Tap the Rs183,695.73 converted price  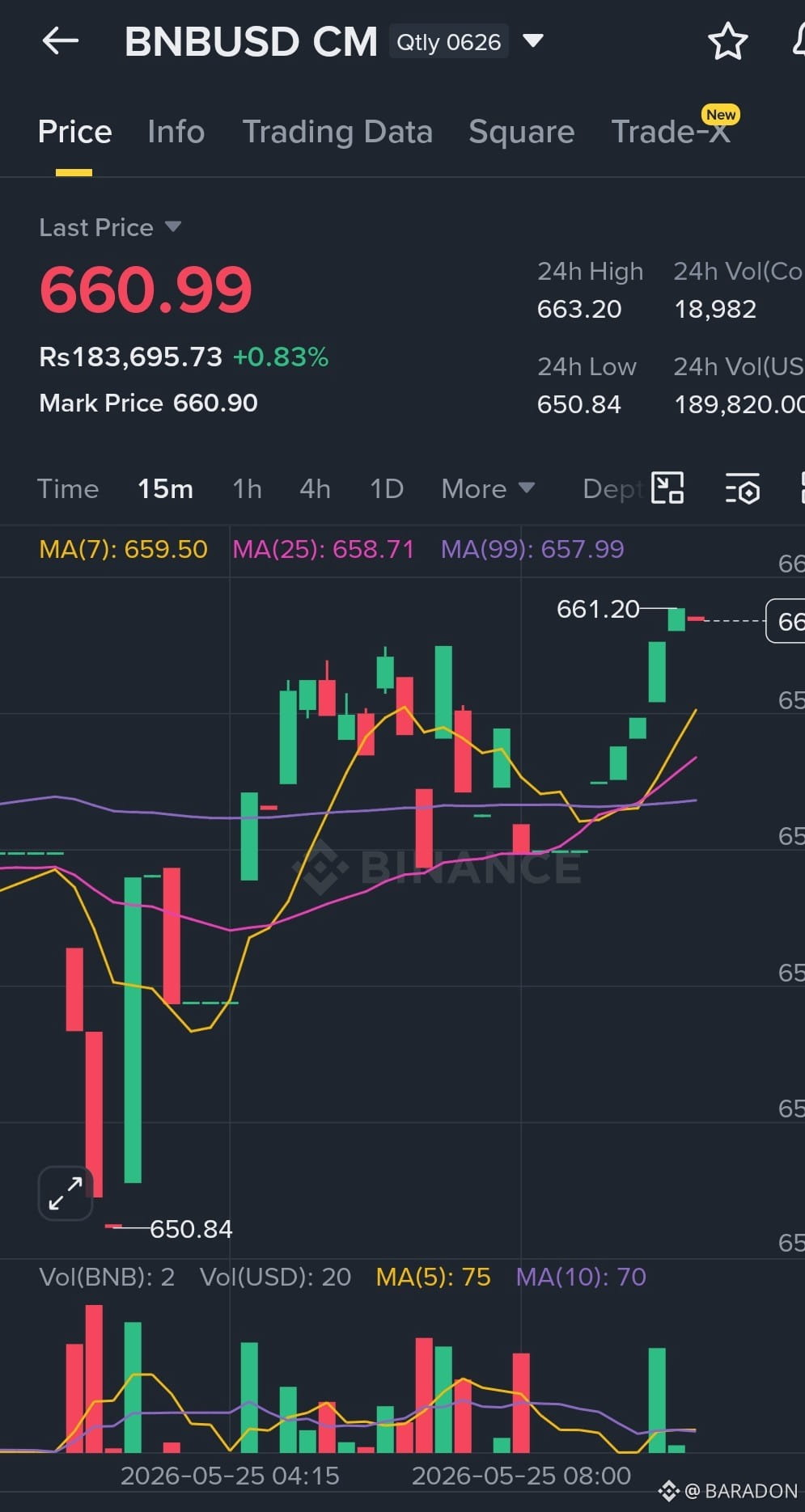pos(130,357)
